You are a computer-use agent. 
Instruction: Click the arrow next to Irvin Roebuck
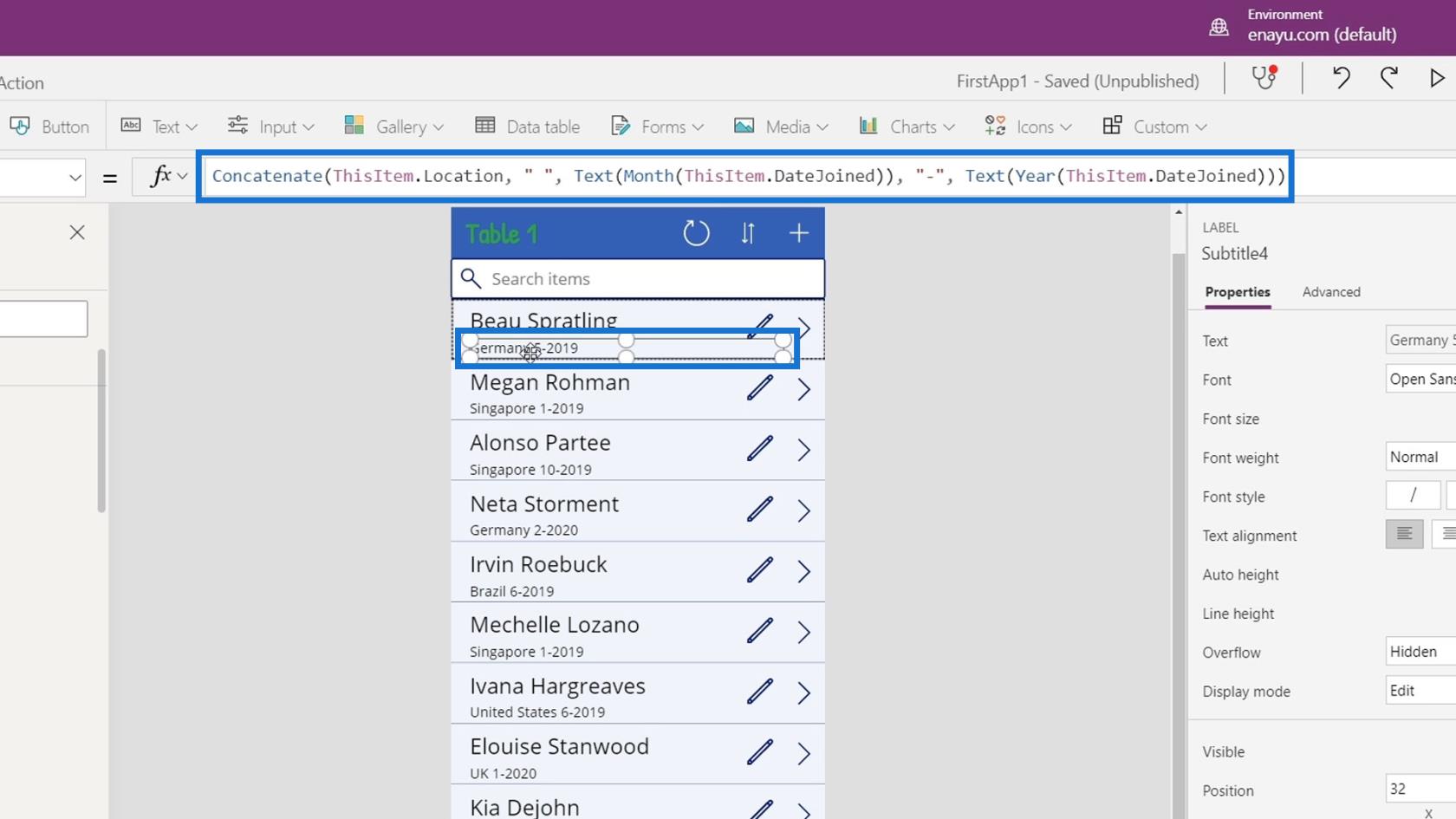click(x=803, y=571)
